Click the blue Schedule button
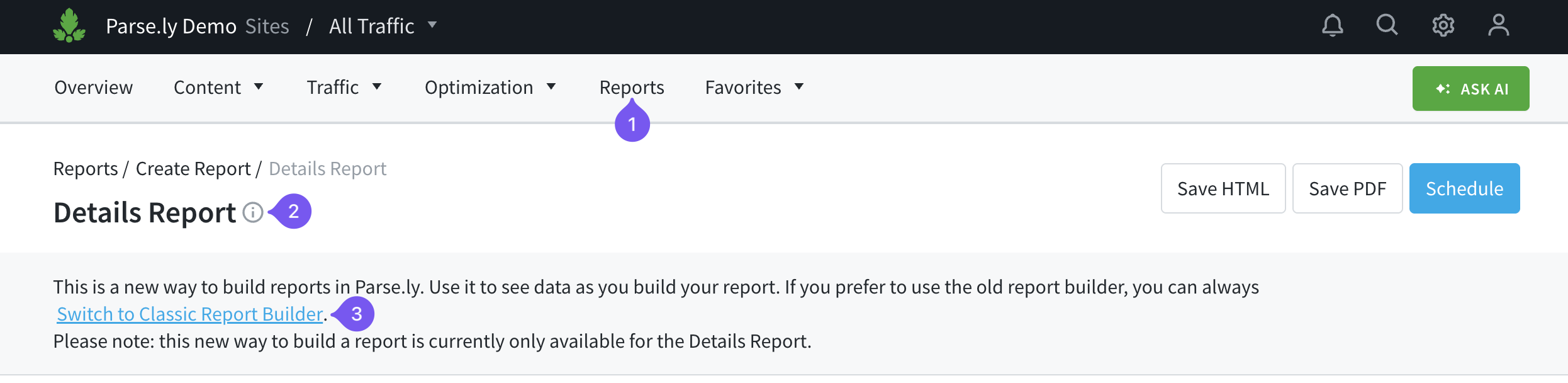Screen dimensions: 1568x383 pyautogui.click(x=1464, y=188)
